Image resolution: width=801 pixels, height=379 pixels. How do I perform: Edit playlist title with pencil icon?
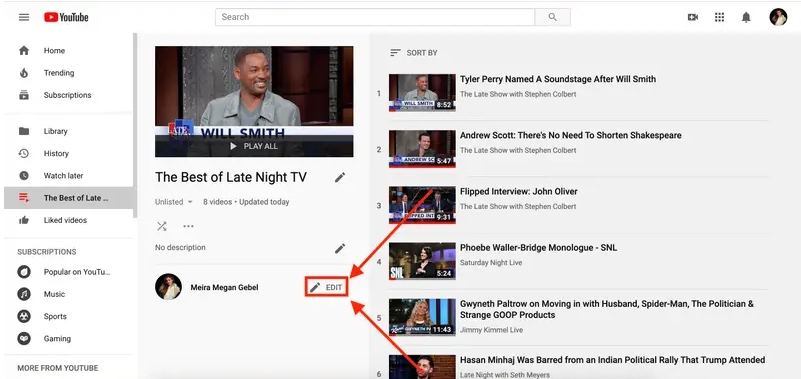340,177
